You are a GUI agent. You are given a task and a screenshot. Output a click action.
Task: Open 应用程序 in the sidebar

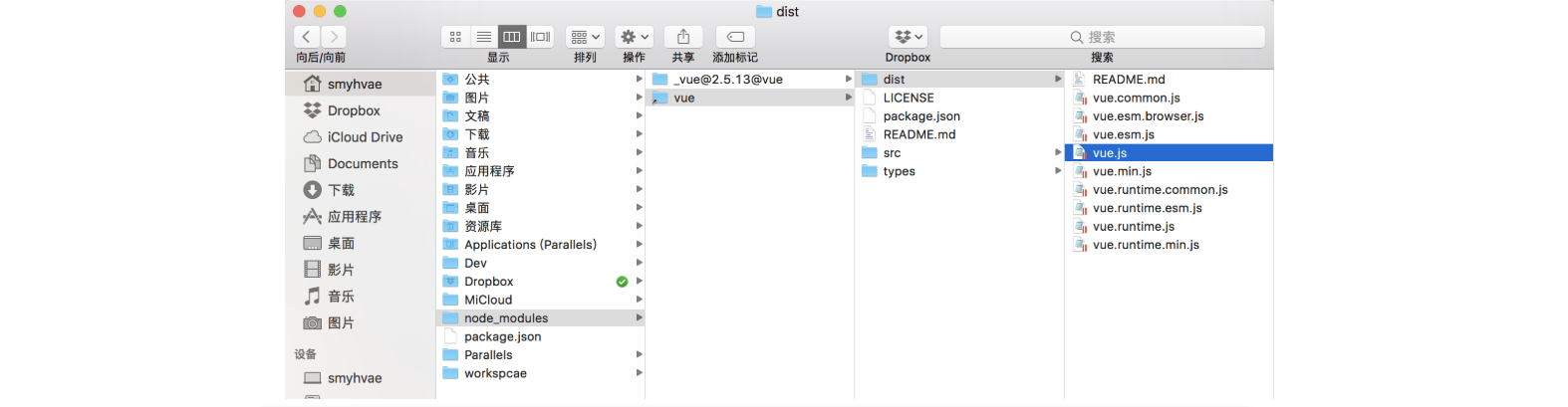tap(361, 217)
